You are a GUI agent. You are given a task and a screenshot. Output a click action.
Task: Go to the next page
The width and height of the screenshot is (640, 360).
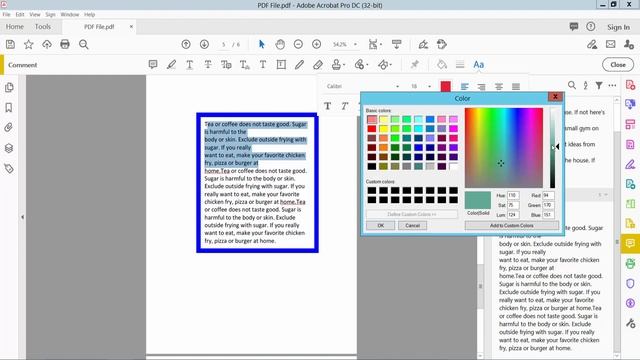[x=204, y=44]
